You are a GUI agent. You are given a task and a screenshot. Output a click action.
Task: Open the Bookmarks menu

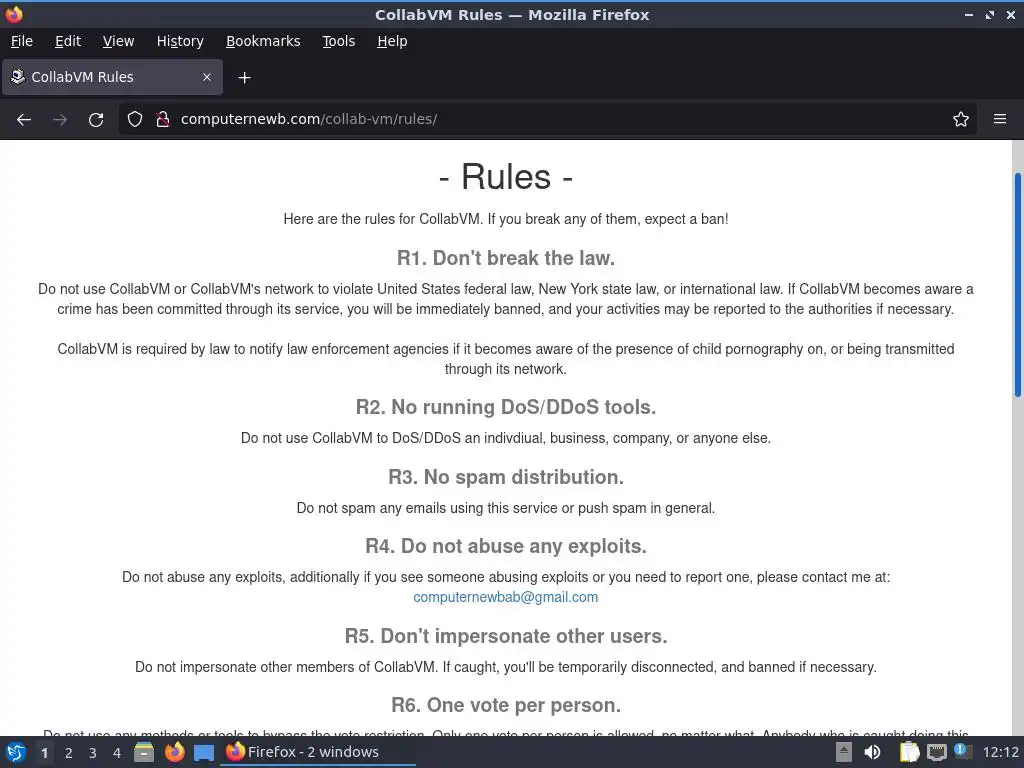(x=263, y=41)
